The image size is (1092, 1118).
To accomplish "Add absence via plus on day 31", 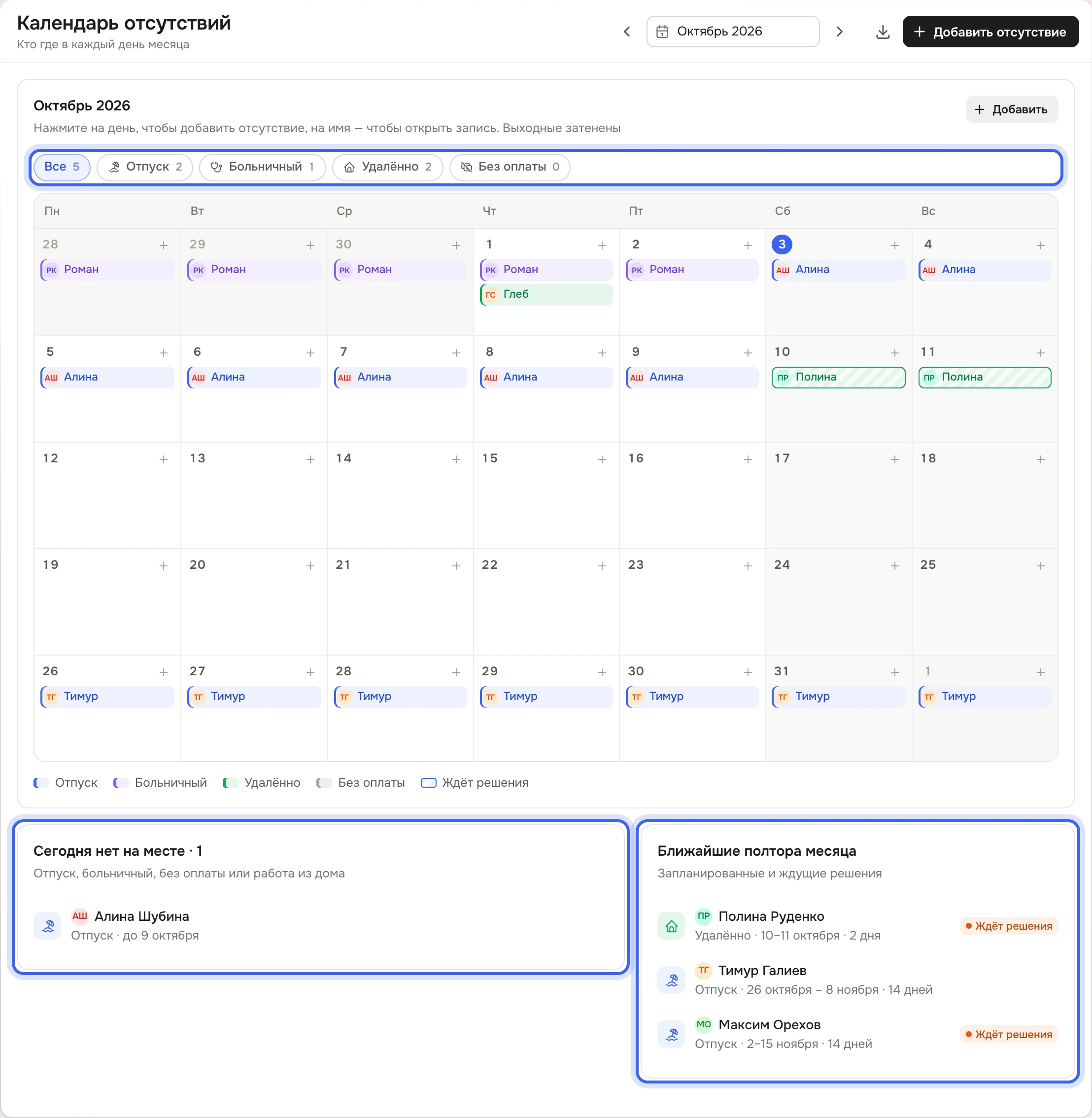I will 894,672.
